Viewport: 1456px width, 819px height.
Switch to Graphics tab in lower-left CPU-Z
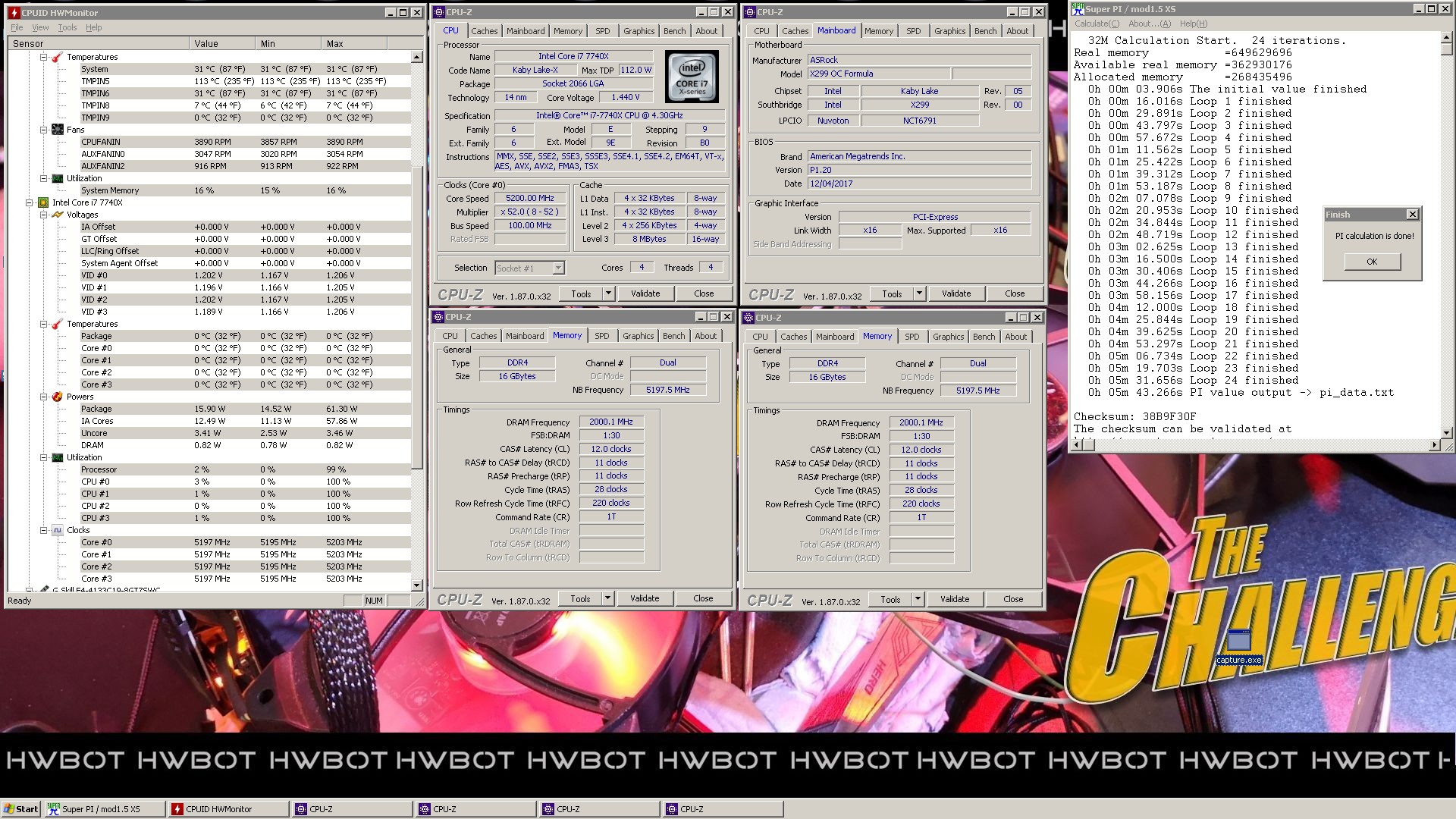click(638, 336)
